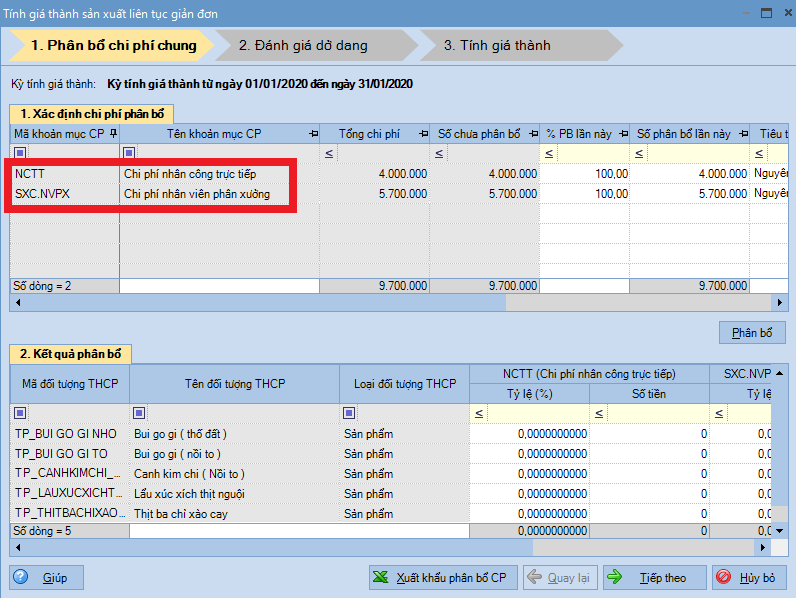
Task: Click the red cancel icon for Hủy bỏ
Action: 724,577
